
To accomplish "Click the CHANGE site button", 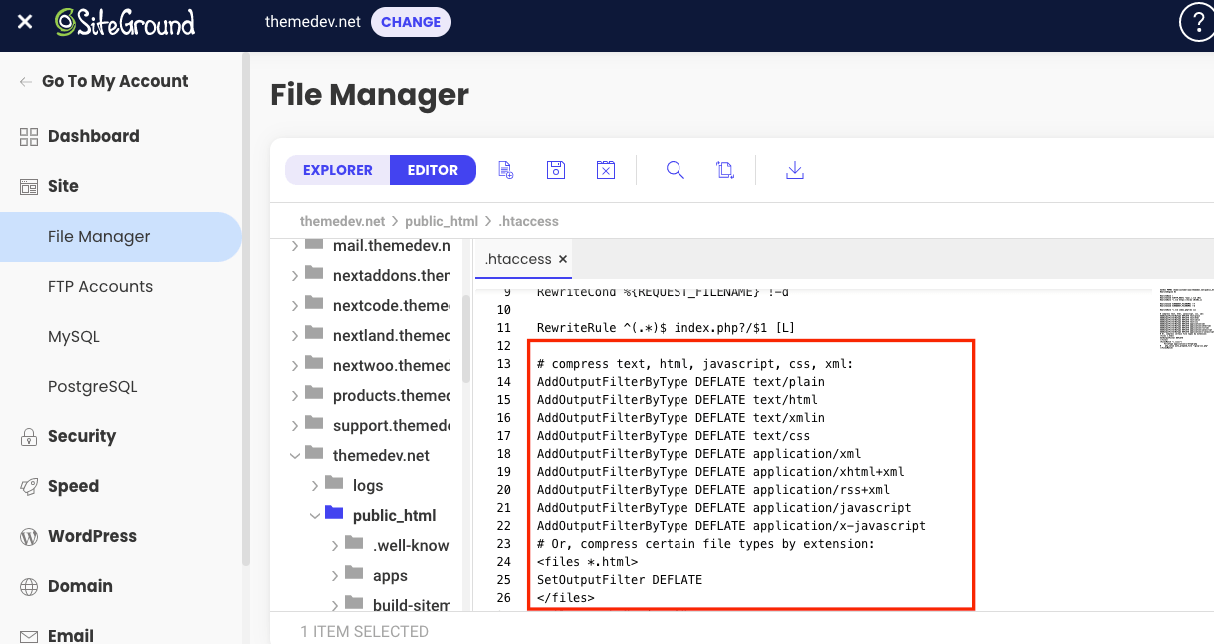I will (410, 21).
